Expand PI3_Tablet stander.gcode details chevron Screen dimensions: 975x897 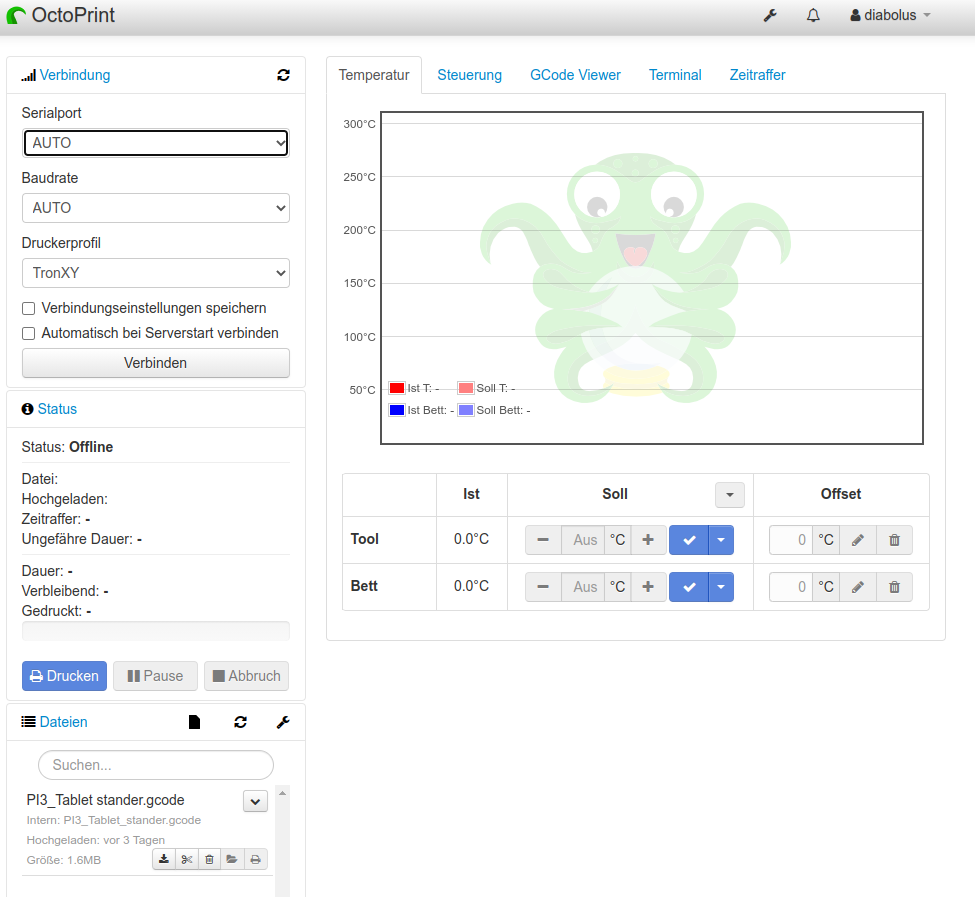click(255, 801)
